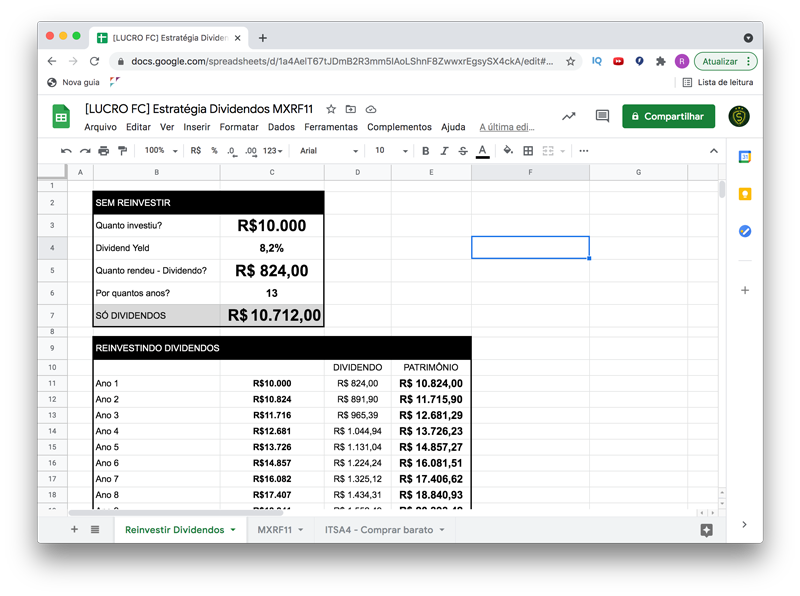800x596 pixels.
Task: Select cell with R$10.000 invested
Action: click(272, 226)
